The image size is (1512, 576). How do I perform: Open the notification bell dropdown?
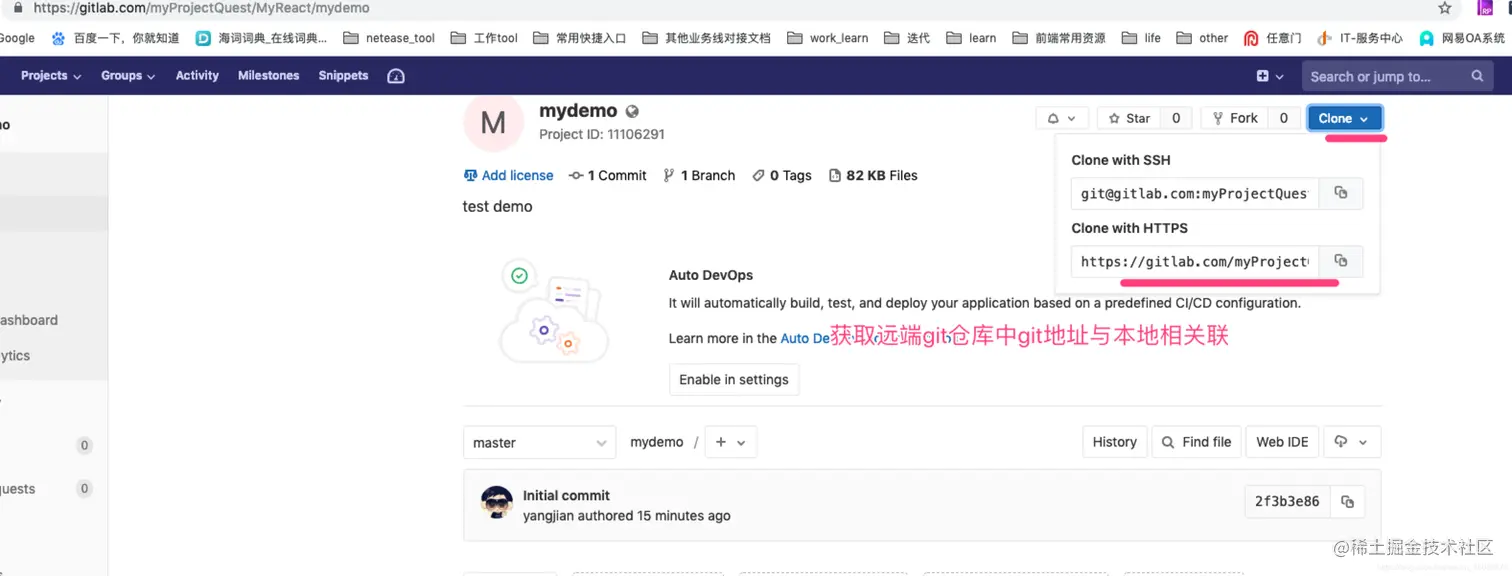[1061, 118]
